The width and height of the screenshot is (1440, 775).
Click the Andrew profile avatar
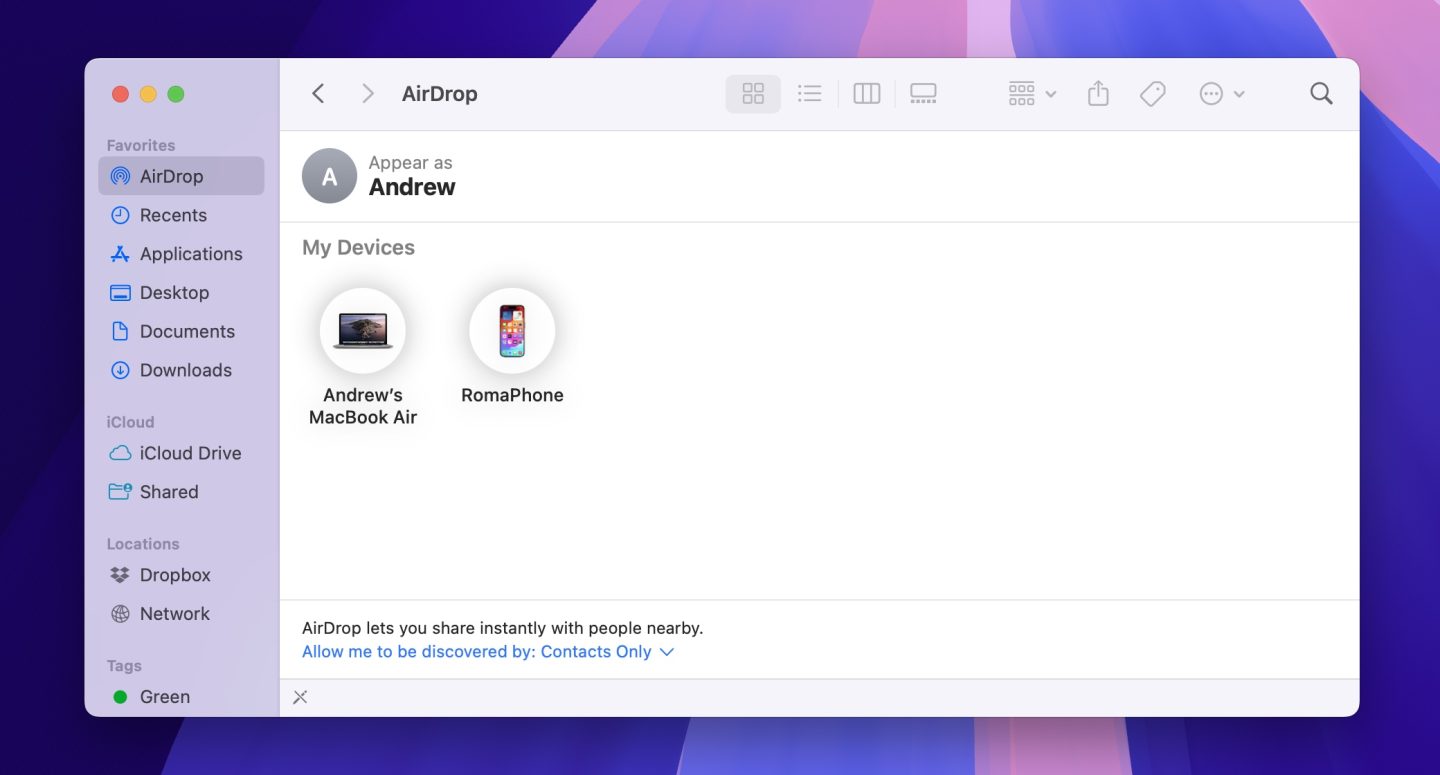pyautogui.click(x=329, y=176)
